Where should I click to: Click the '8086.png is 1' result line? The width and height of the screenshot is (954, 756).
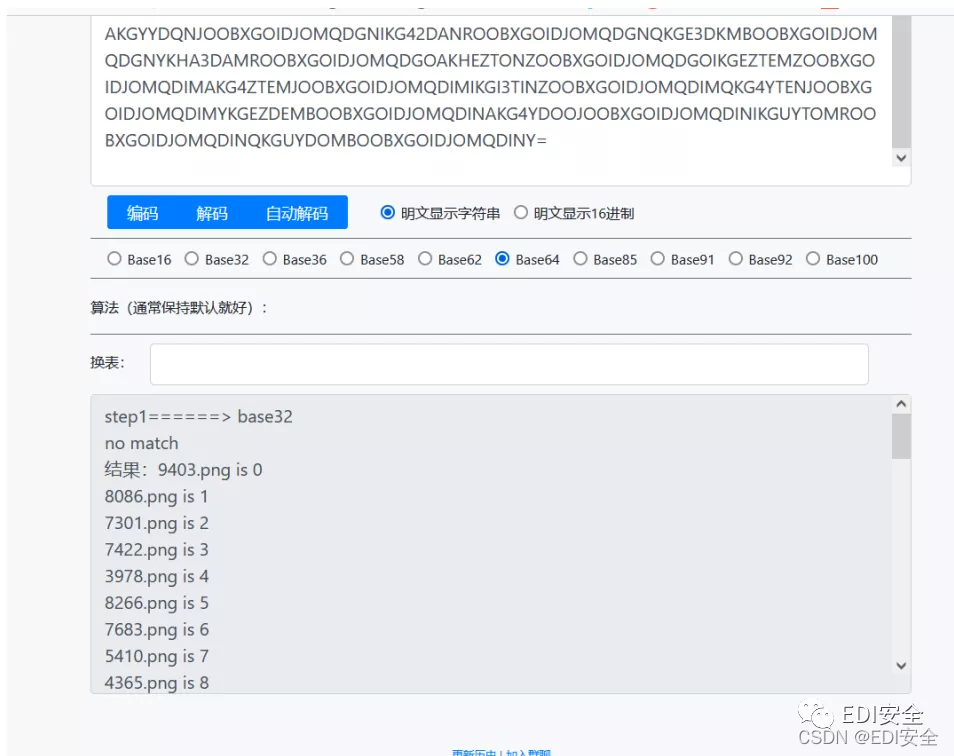156,496
